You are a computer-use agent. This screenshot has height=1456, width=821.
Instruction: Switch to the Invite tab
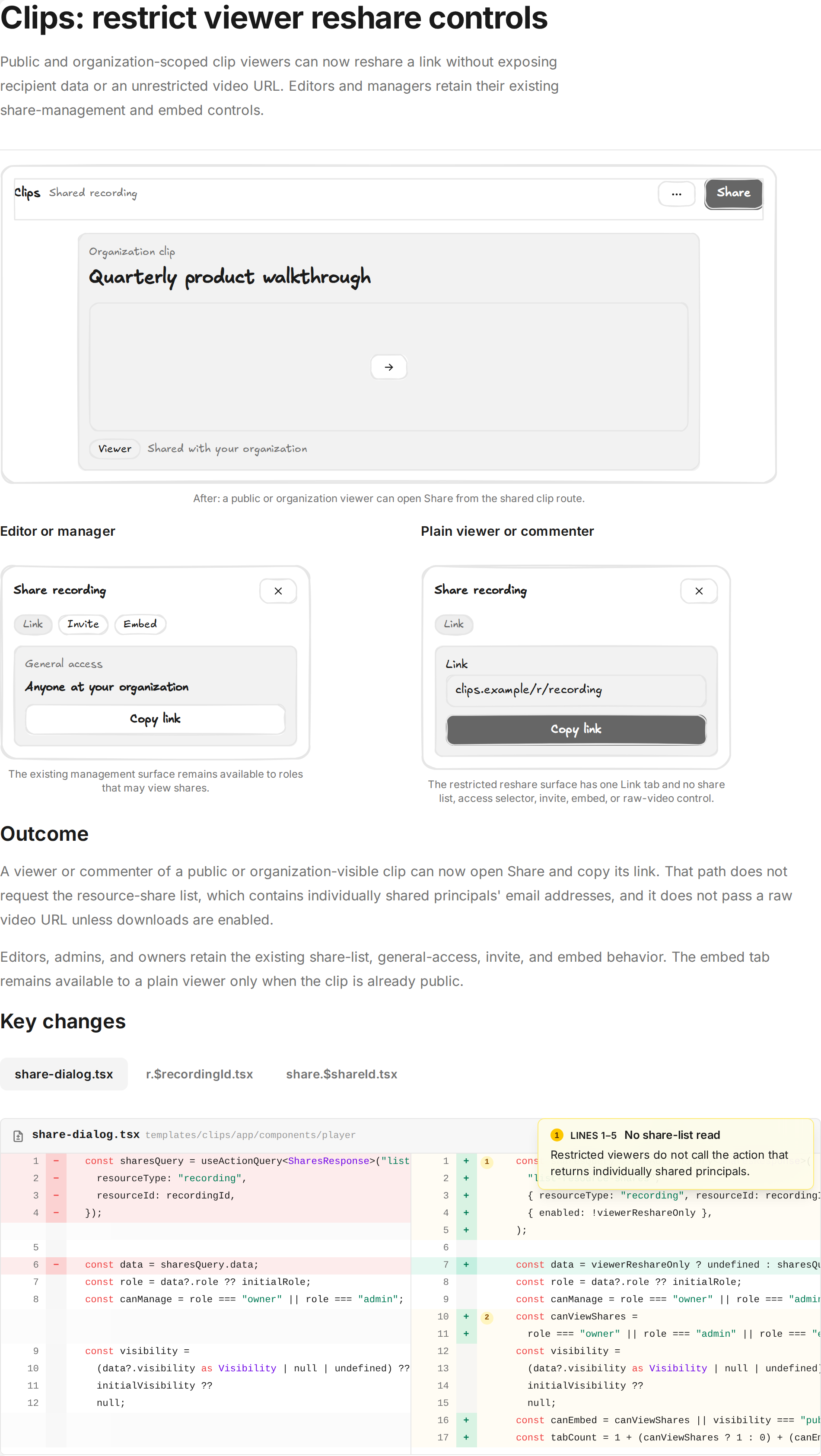click(83, 624)
